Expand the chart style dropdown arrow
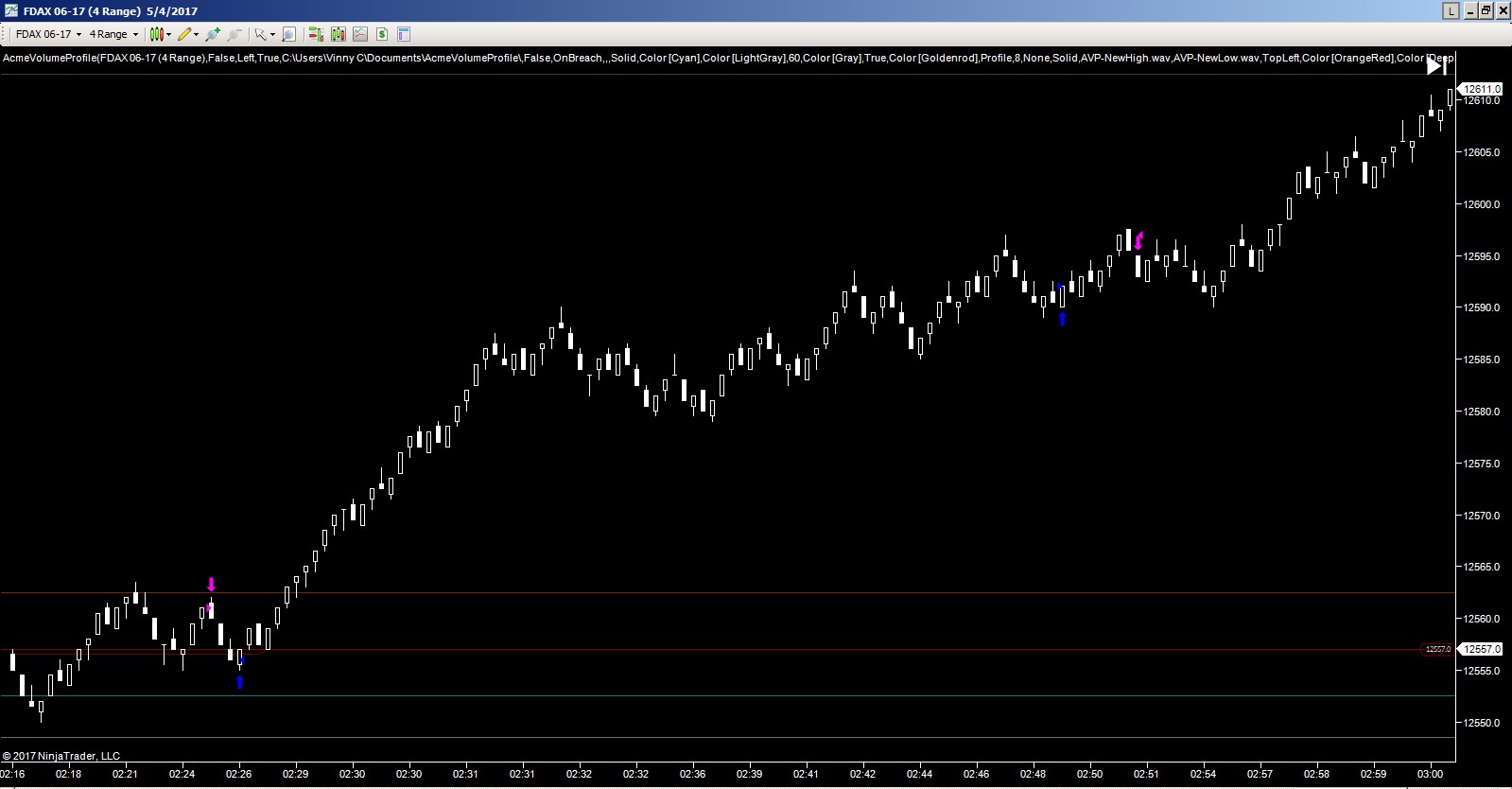1512x789 pixels. [169, 34]
